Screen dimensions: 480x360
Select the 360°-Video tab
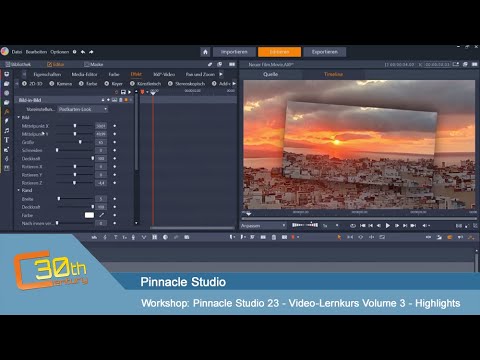164,74
